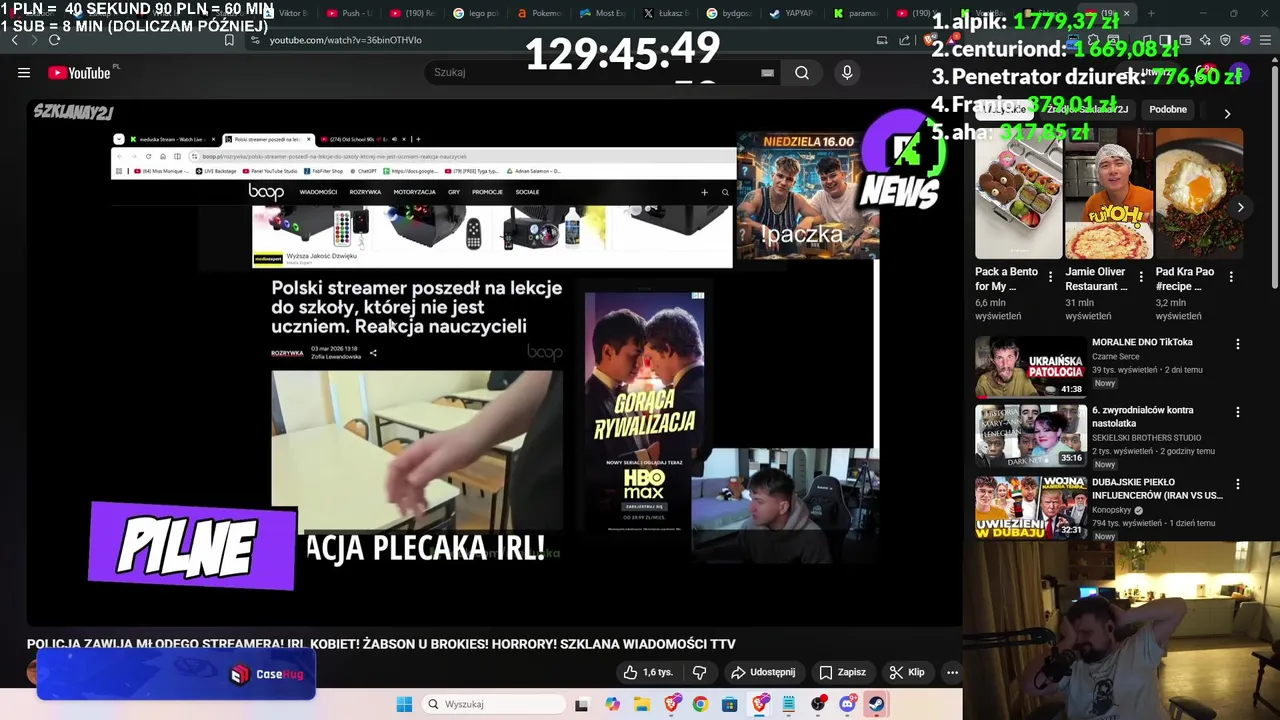Open the Pack a Bento short thumbnail
The width and height of the screenshot is (1280, 720).
pos(1018,193)
